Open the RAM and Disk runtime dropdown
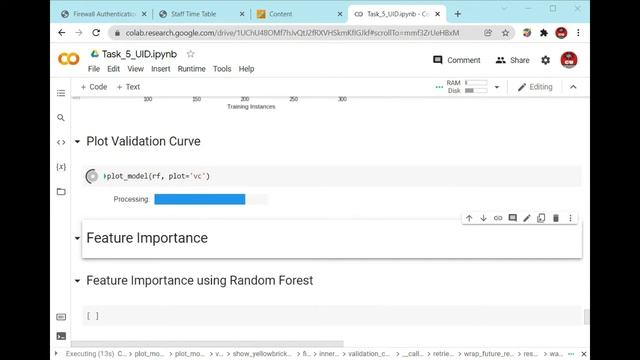Viewport: 640px width, 360px height. point(497,87)
